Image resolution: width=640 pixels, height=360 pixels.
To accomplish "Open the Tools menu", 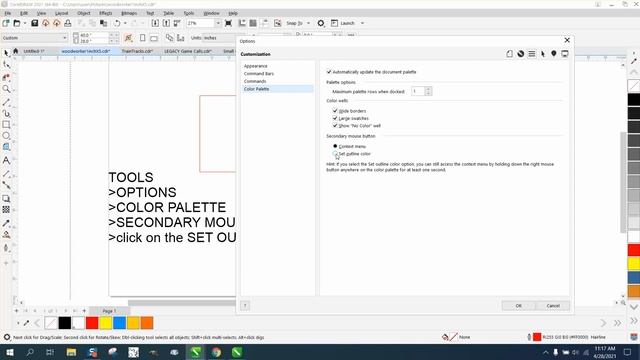I will pos(189,13).
